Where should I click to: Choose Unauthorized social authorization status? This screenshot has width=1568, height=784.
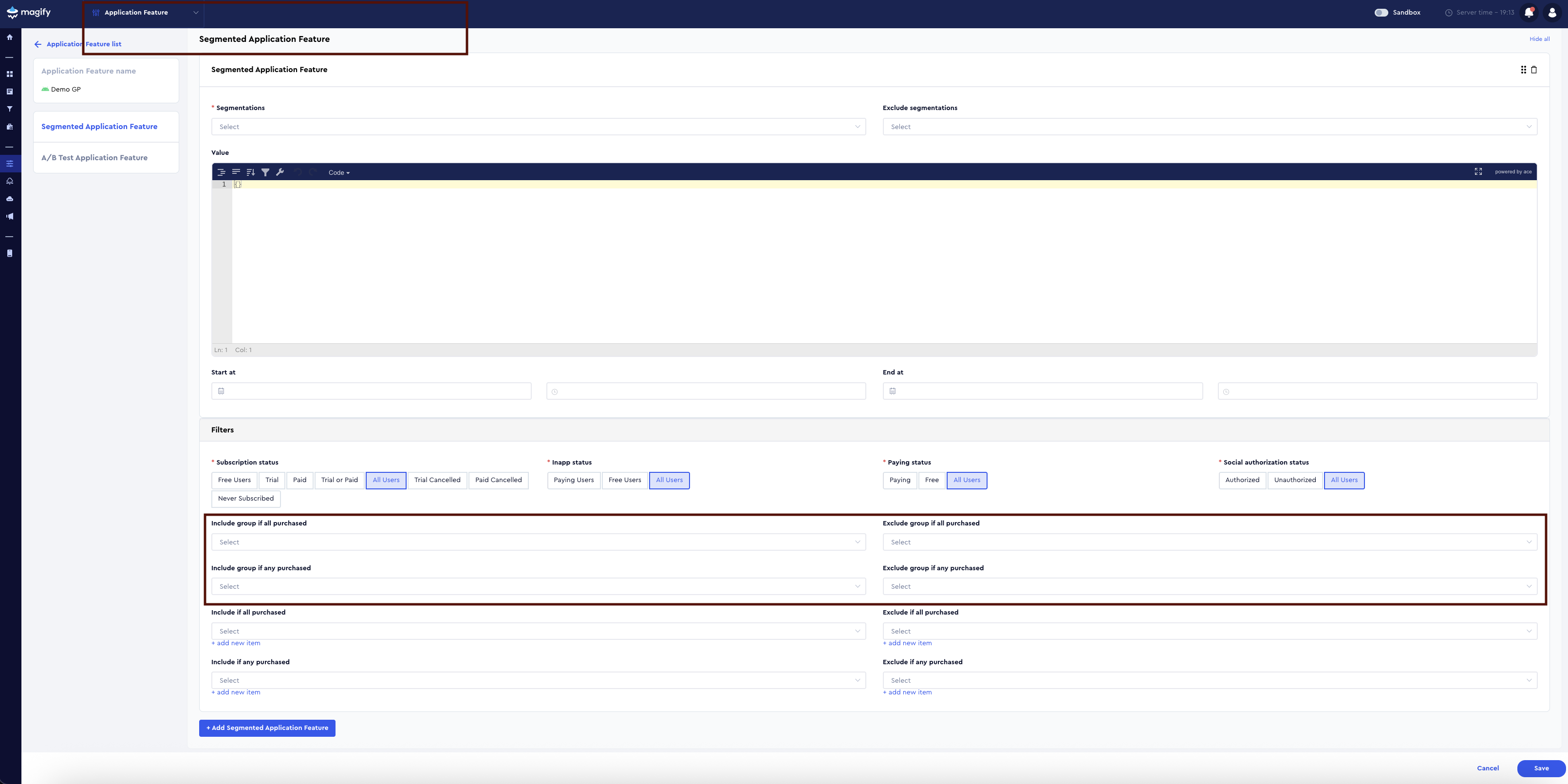[x=1295, y=480]
